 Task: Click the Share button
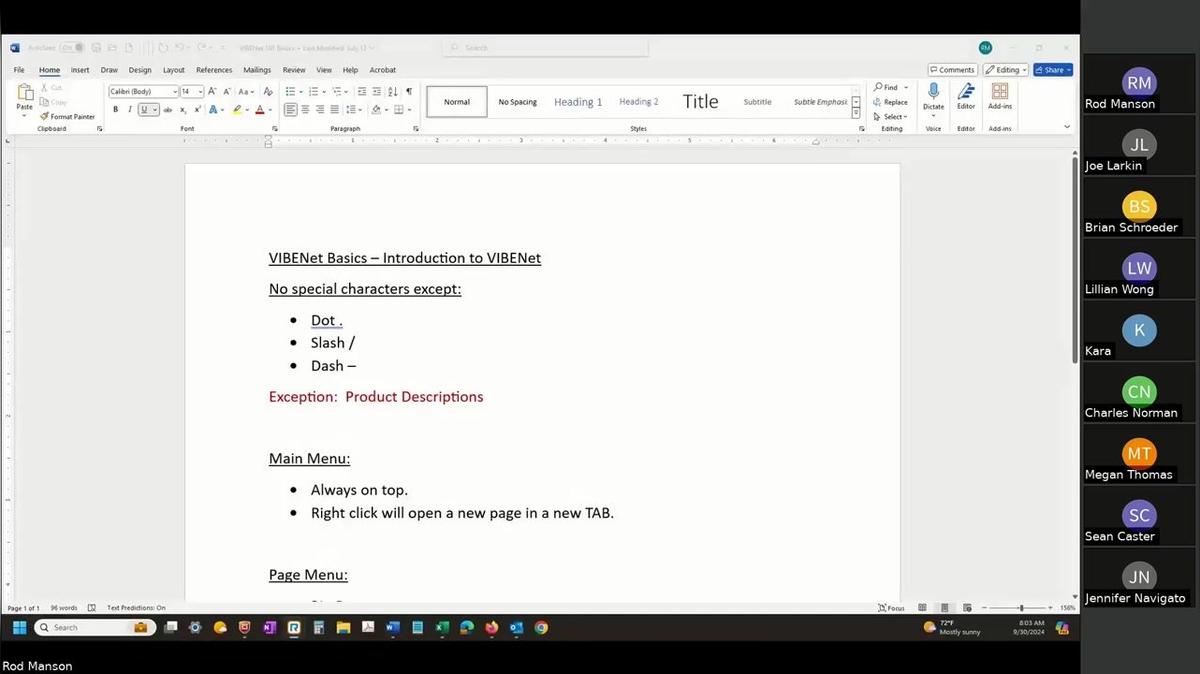tap(1053, 69)
